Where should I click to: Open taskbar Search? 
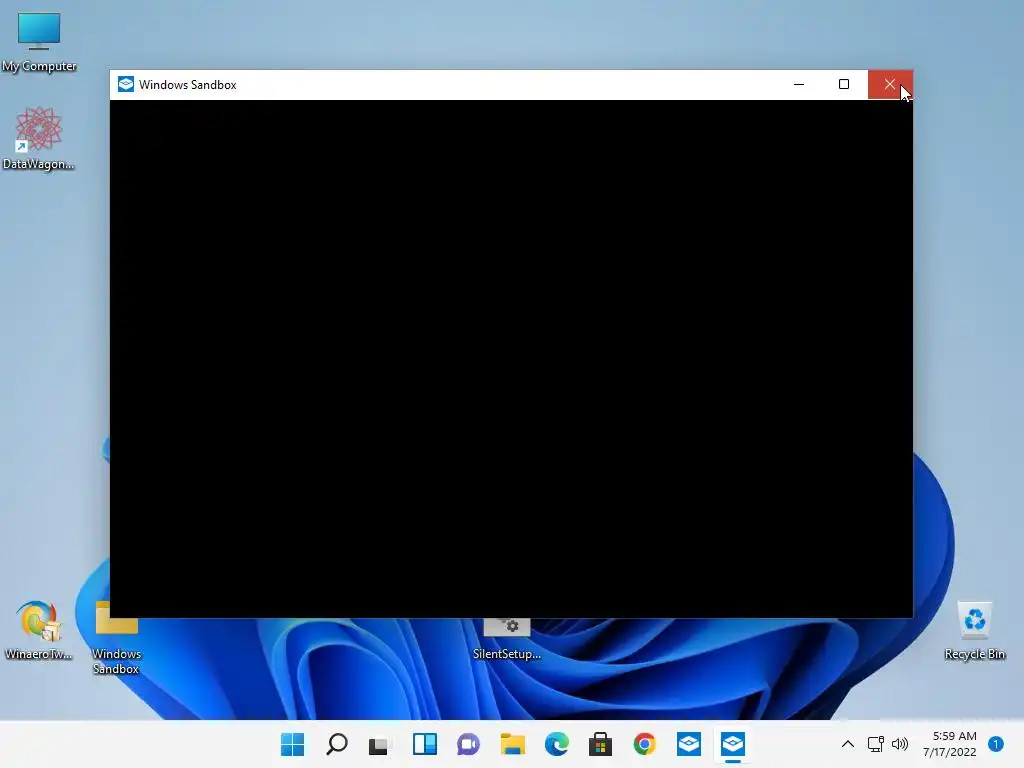point(337,744)
